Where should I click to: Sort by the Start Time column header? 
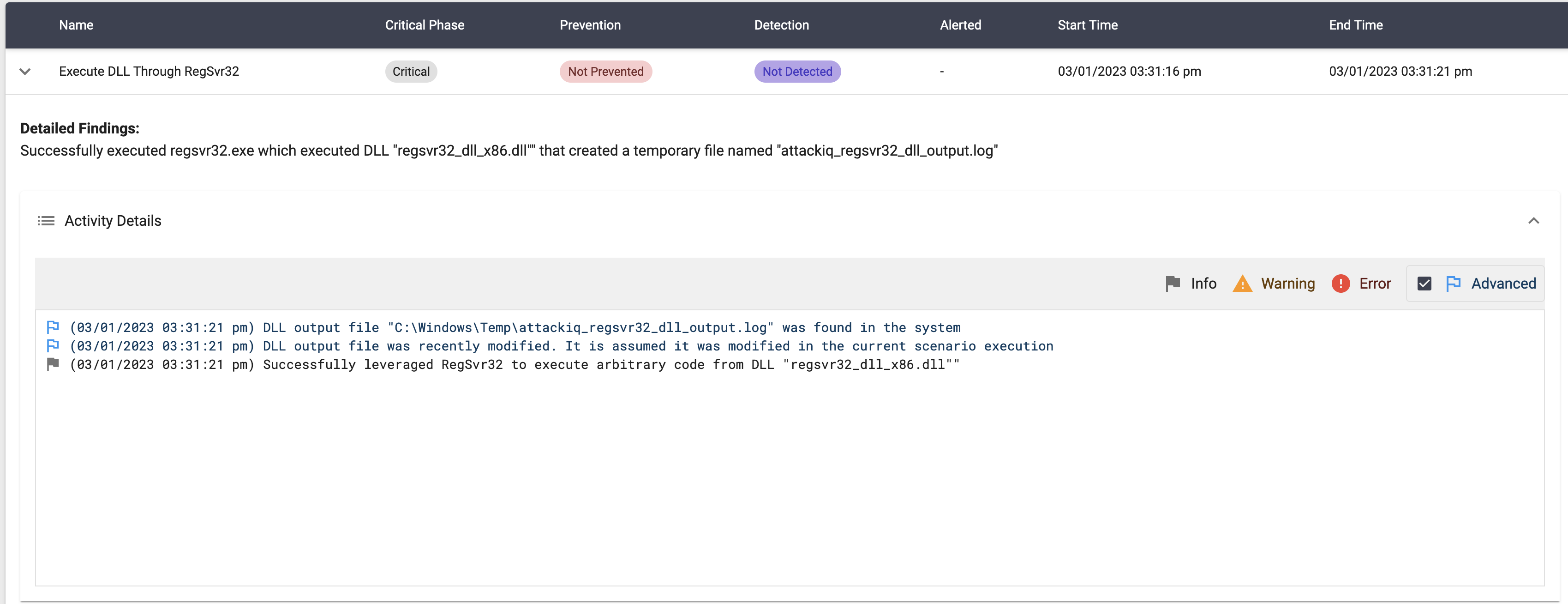pyautogui.click(x=1087, y=25)
